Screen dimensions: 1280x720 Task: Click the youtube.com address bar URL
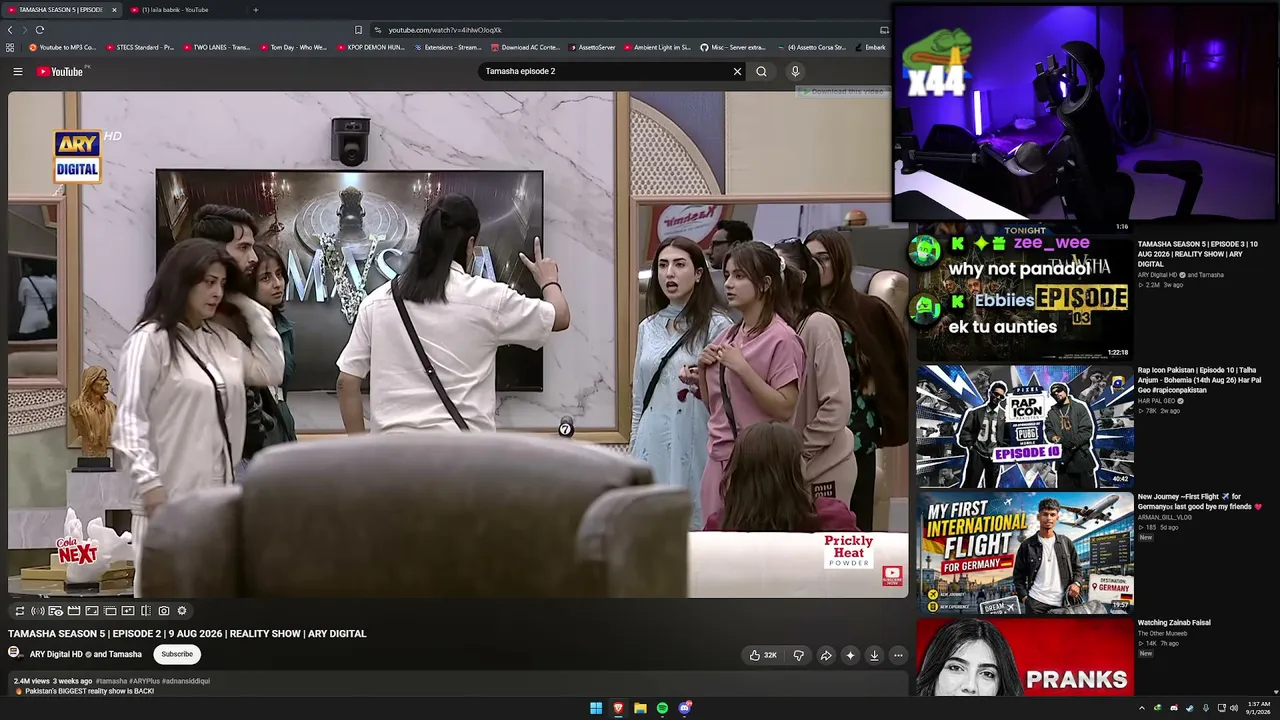click(445, 30)
